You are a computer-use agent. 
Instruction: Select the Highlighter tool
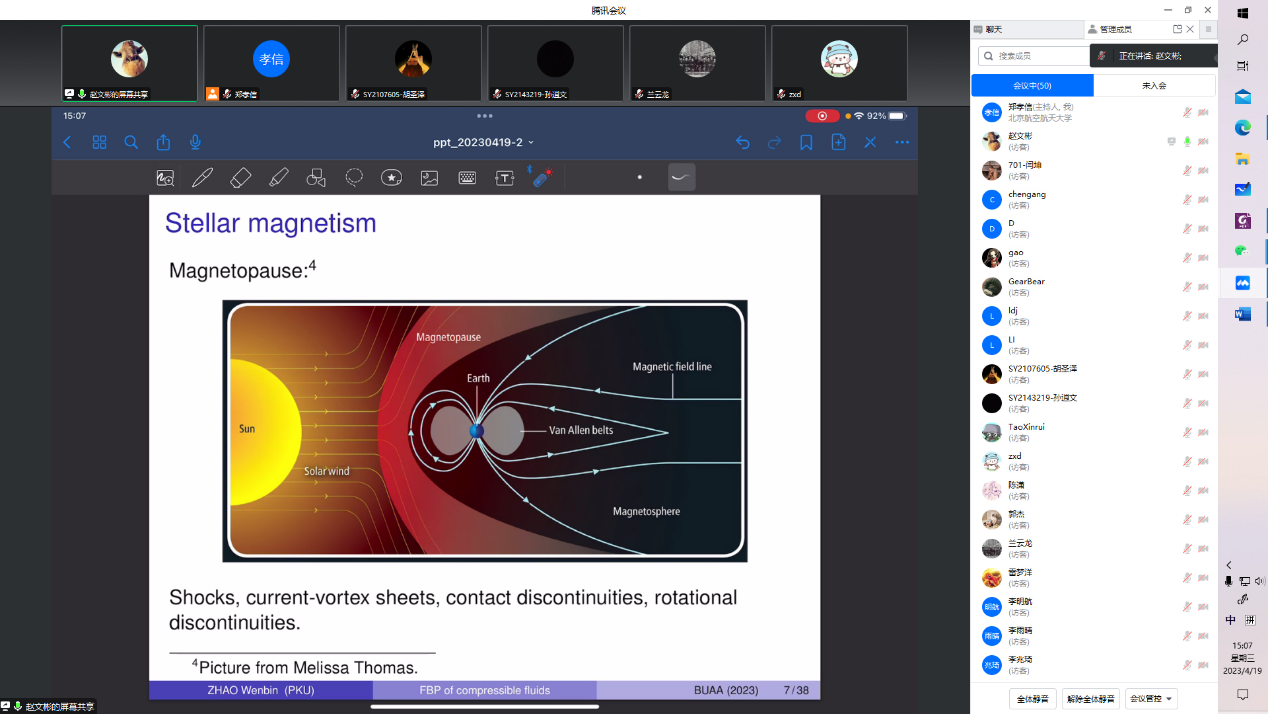278,178
